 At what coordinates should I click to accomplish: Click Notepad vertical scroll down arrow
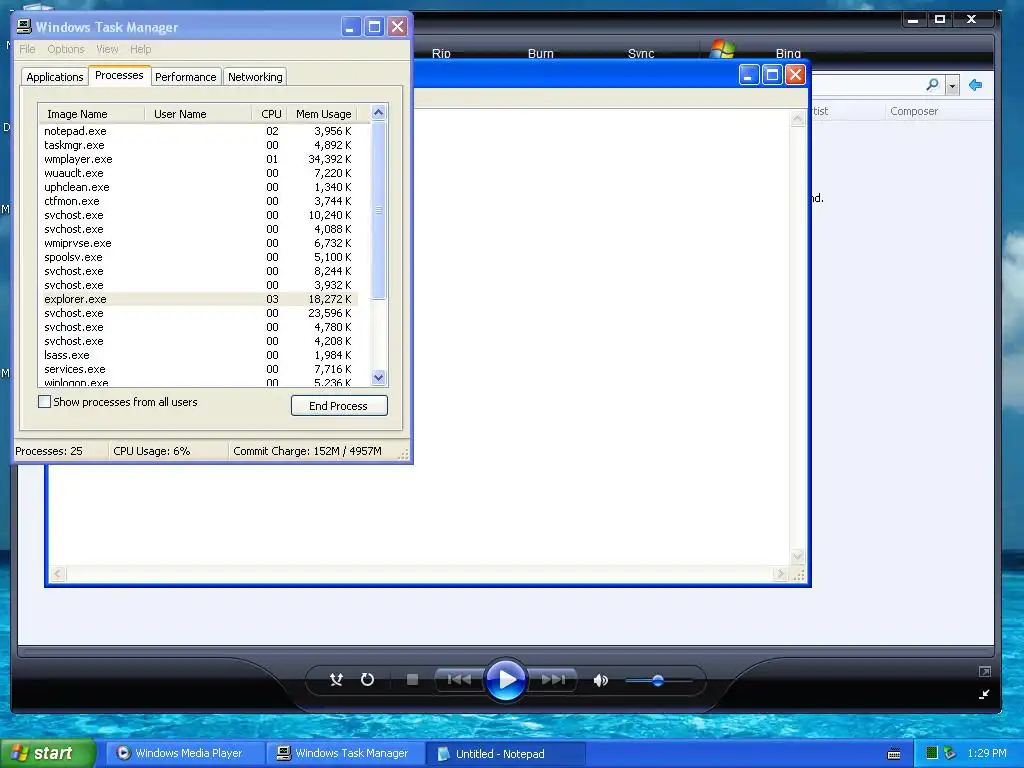pyautogui.click(x=797, y=557)
